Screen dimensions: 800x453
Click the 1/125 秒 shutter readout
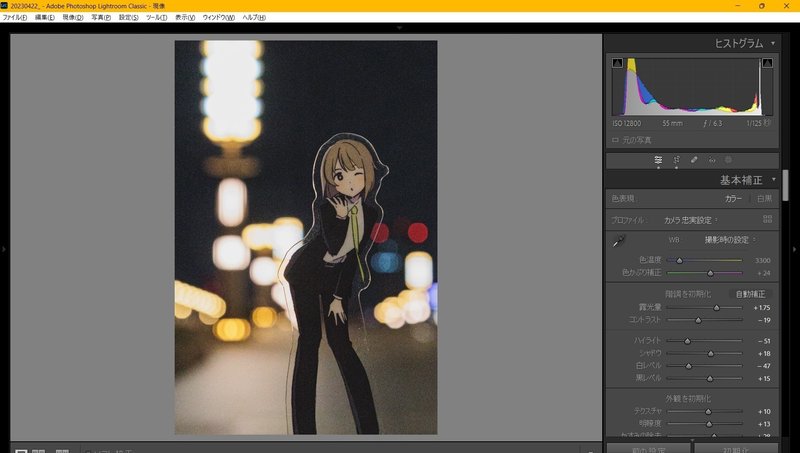coord(758,123)
